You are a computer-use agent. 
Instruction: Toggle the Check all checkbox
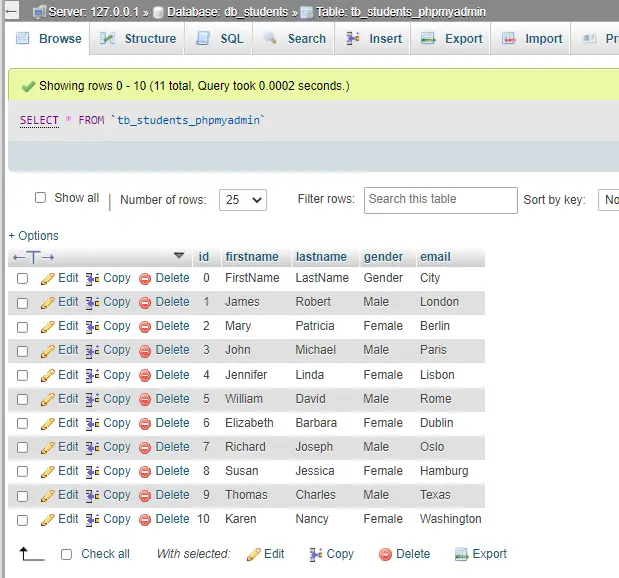67,554
